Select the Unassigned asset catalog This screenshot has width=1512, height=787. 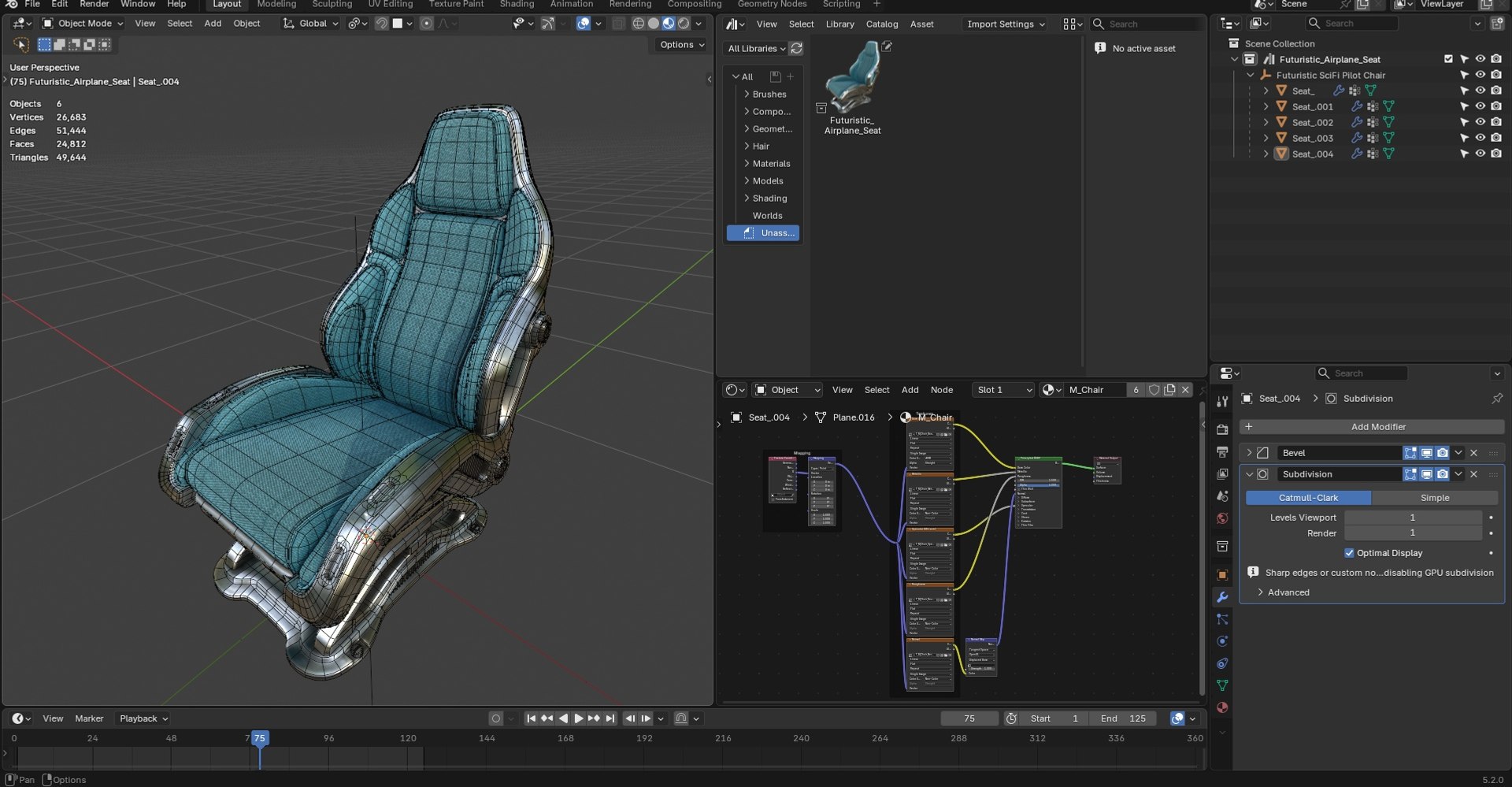pyautogui.click(x=762, y=232)
